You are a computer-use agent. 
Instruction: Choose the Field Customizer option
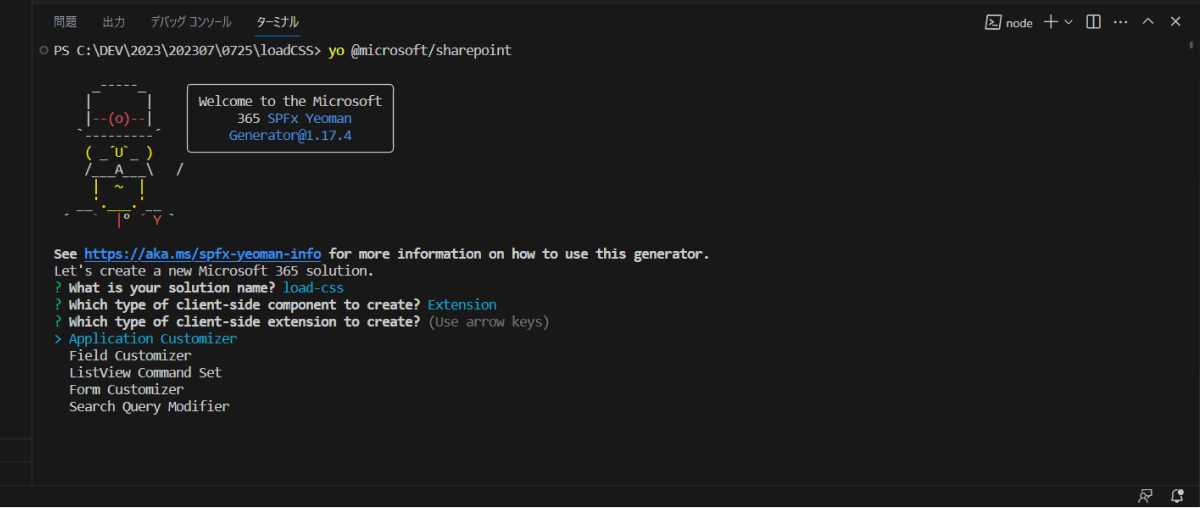(x=129, y=356)
